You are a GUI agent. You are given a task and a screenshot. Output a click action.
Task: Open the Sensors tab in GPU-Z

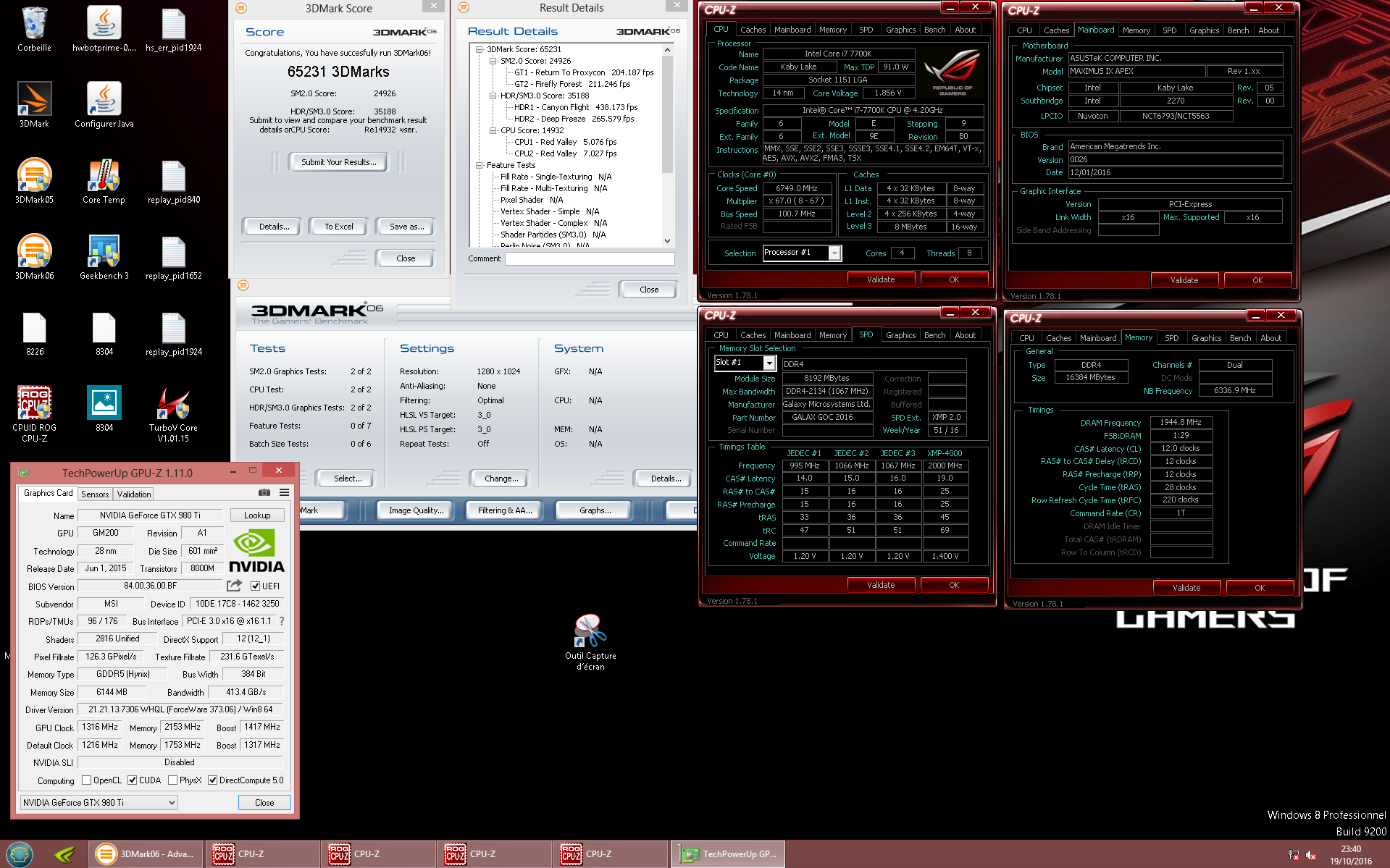point(95,494)
